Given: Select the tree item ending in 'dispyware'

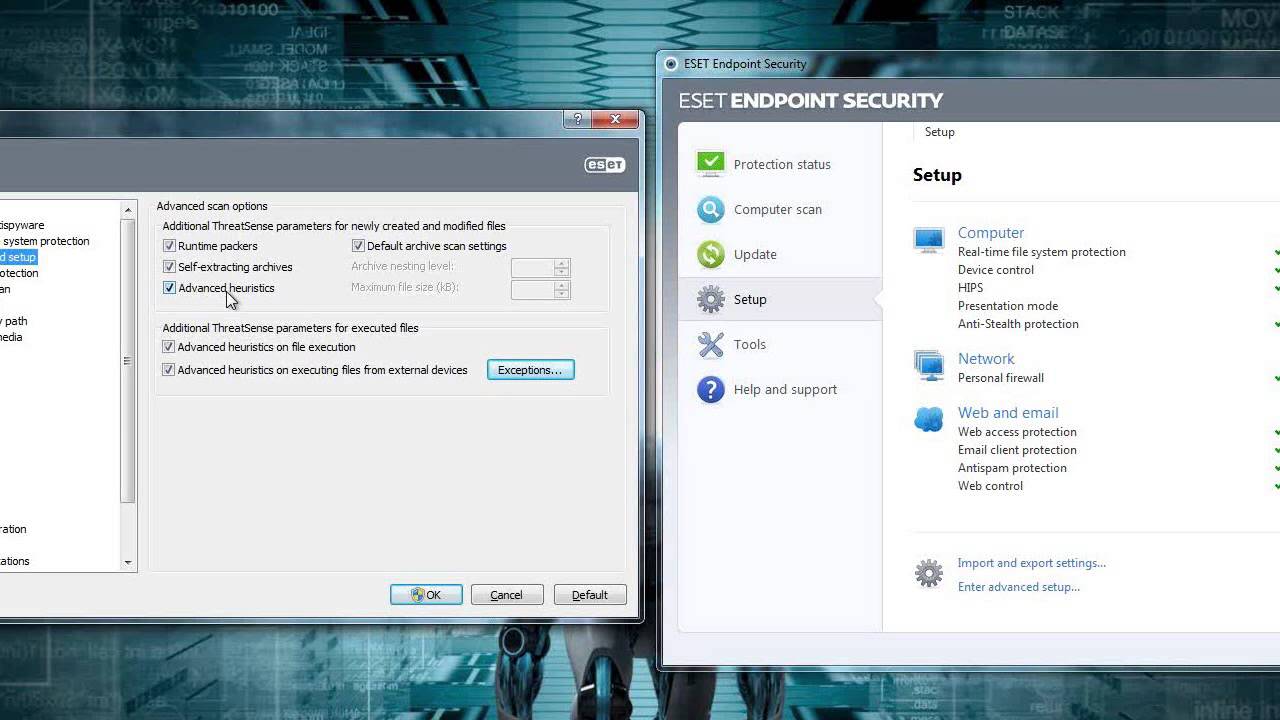Looking at the screenshot, I should [22, 225].
